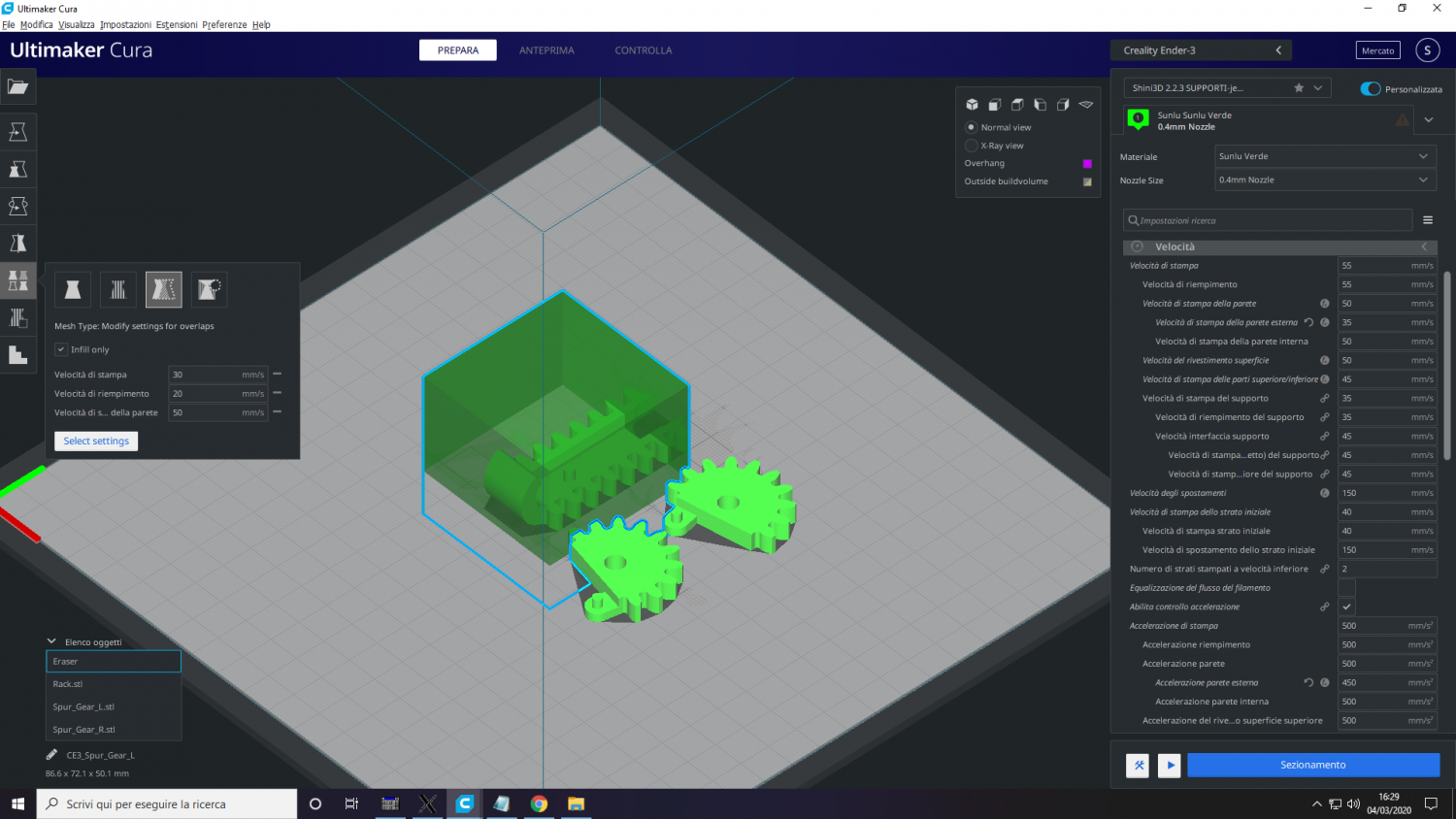Select the Rotate tool in left toolbar
This screenshot has width=1456, height=819.
pos(17,206)
